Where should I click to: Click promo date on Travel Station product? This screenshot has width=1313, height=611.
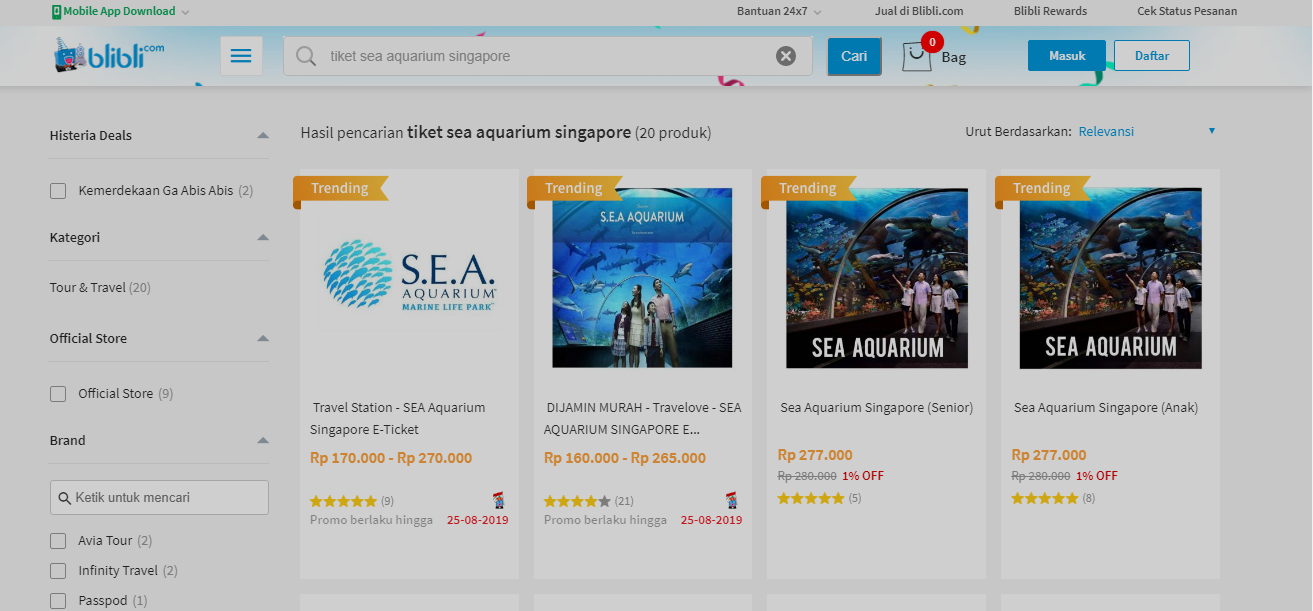pos(477,520)
